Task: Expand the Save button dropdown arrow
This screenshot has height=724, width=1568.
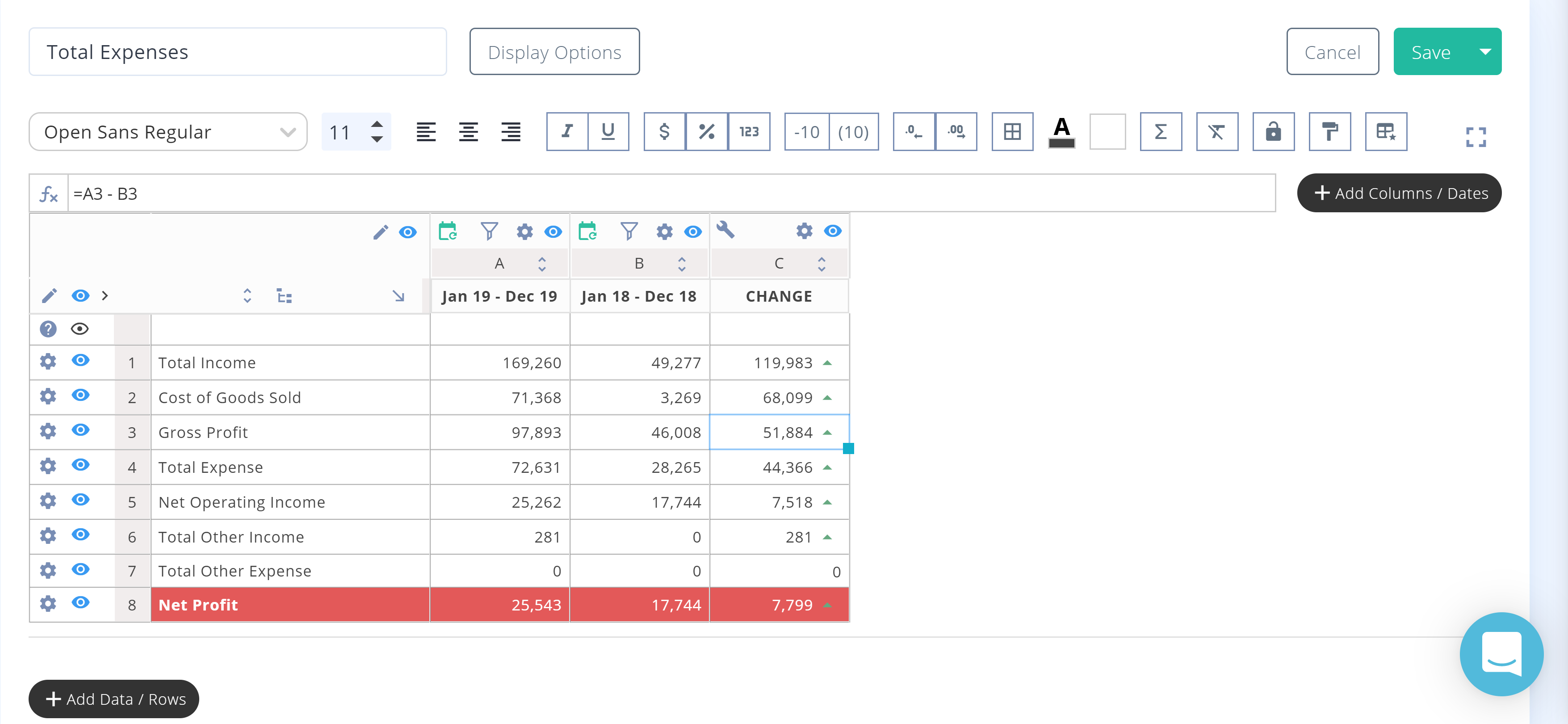Action: pos(1484,52)
